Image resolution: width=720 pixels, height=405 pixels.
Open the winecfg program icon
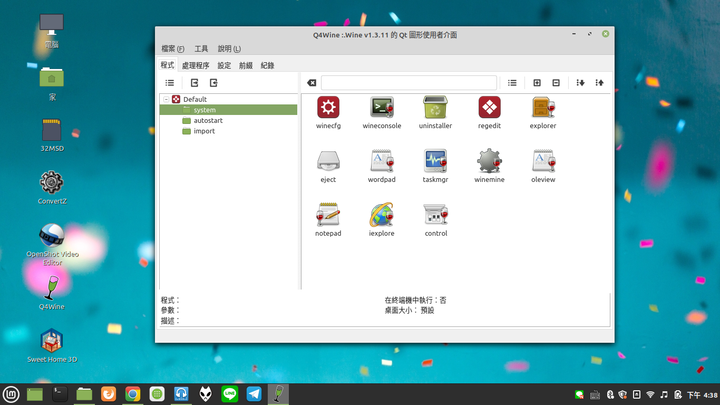[328, 107]
